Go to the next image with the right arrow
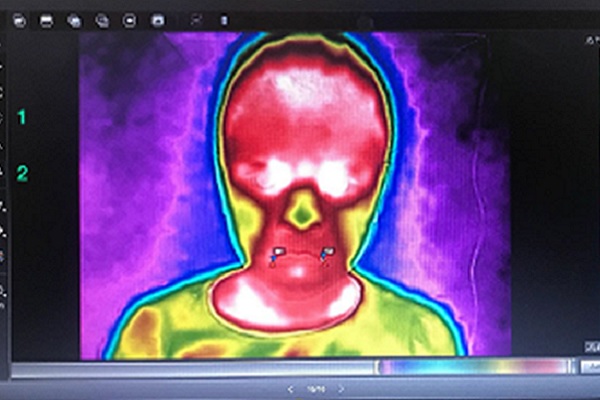 [341, 389]
